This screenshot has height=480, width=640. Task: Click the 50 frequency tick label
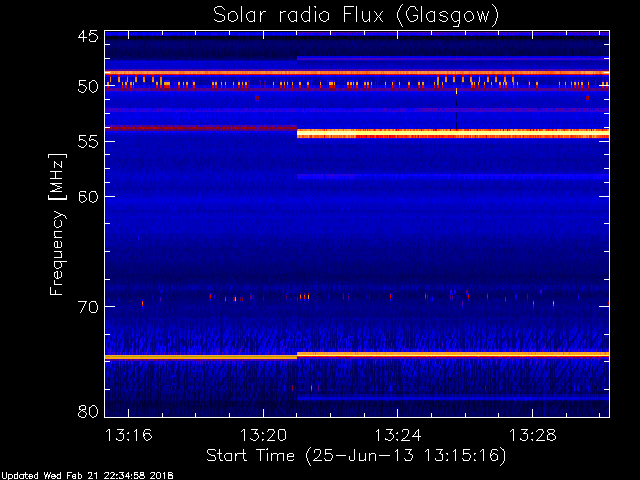pos(88,87)
